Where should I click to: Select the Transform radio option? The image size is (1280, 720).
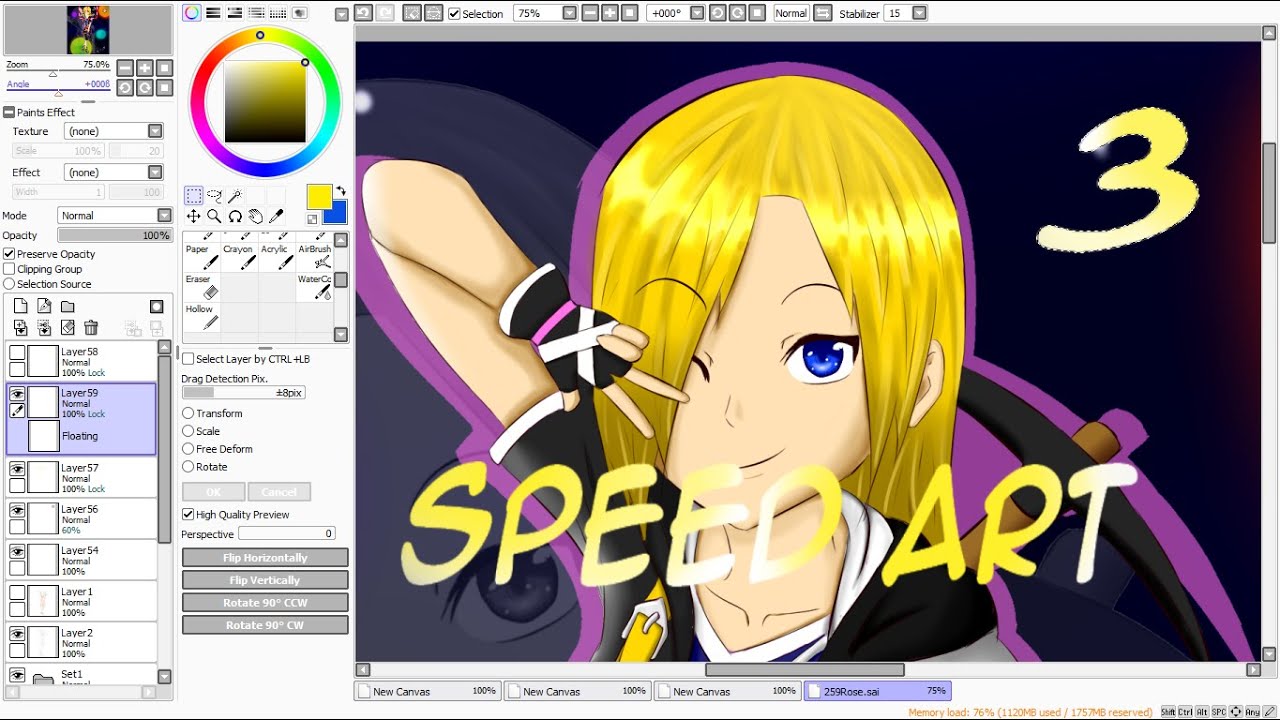pos(188,413)
